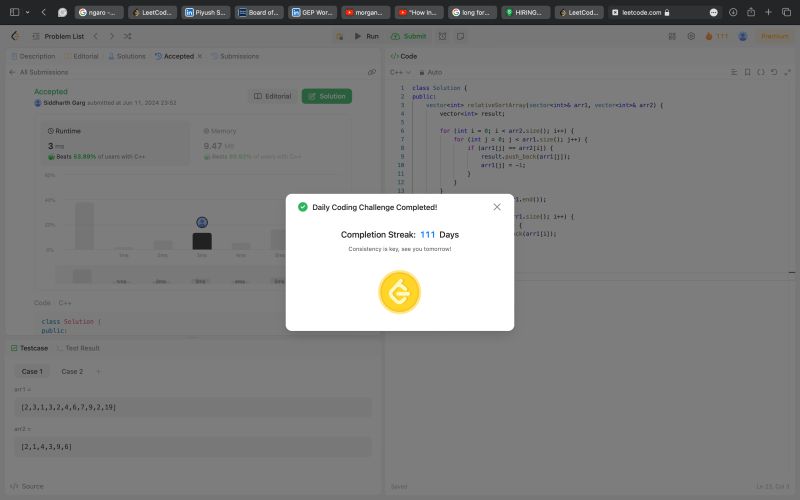Toggle the browser sidebar
800x500 pixels.
pos(14,12)
